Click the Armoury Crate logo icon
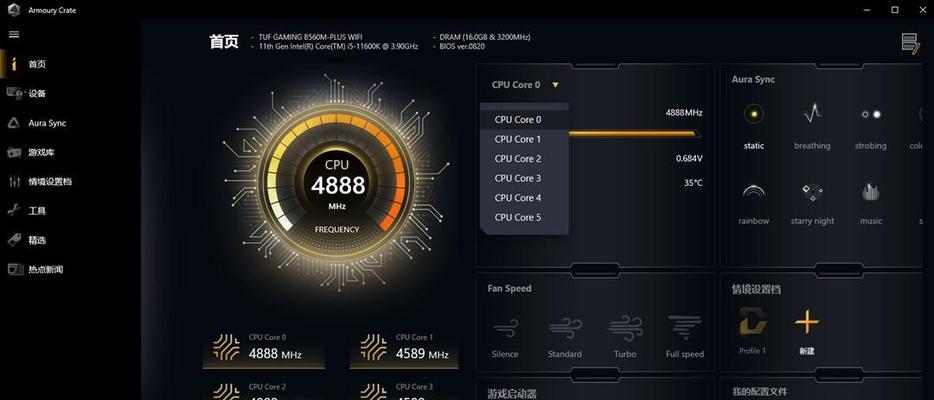The height and width of the screenshot is (400, 934). click(x=14, y=10)
